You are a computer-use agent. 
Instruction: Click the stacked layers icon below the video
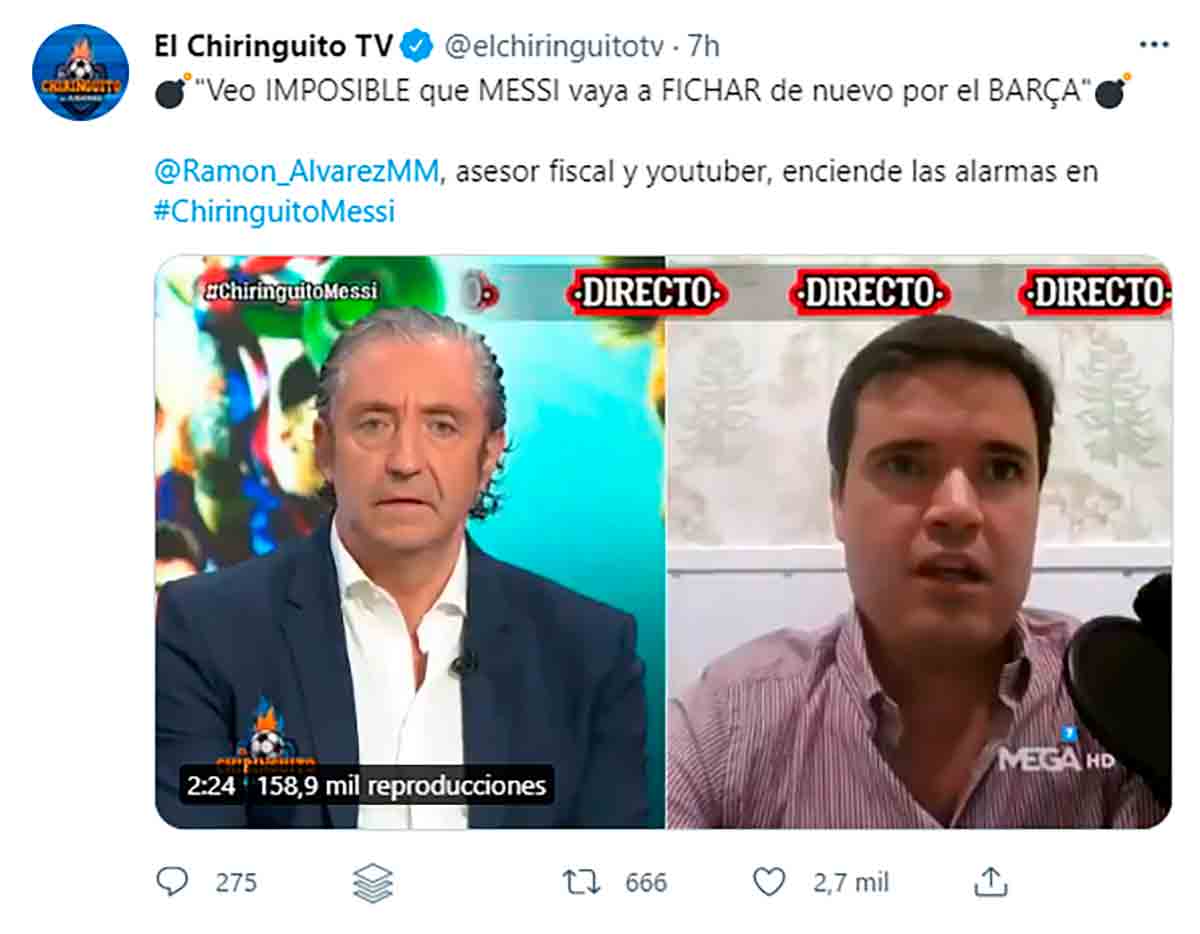(x=373, y=882)
